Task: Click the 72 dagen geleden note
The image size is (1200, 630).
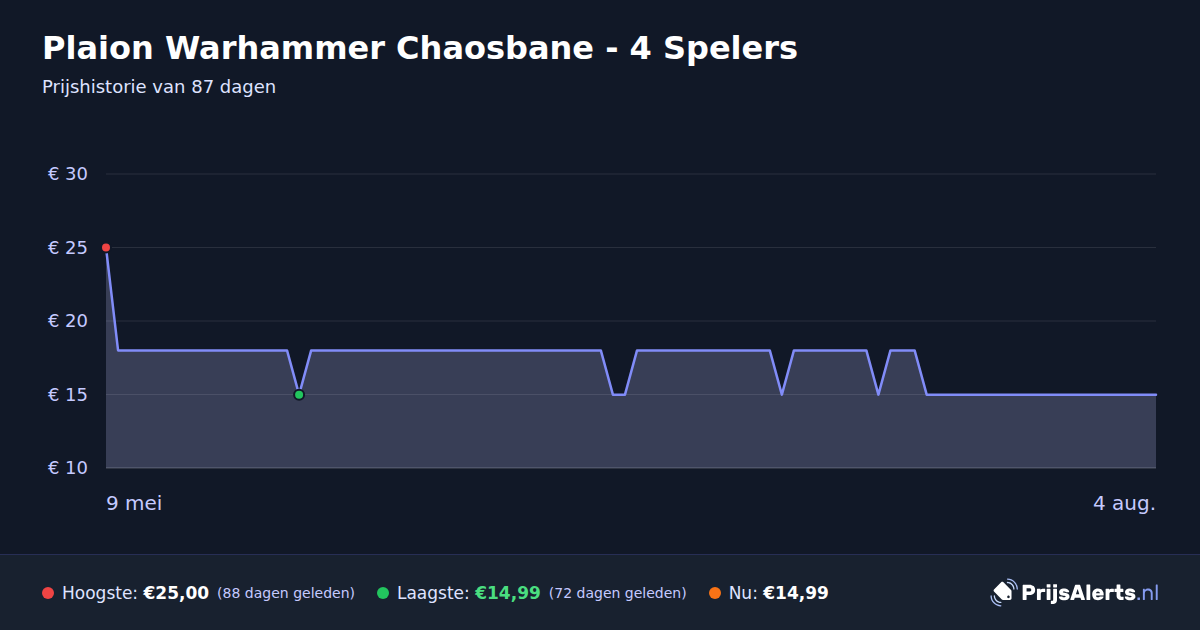Action: (x=618, y=593)
